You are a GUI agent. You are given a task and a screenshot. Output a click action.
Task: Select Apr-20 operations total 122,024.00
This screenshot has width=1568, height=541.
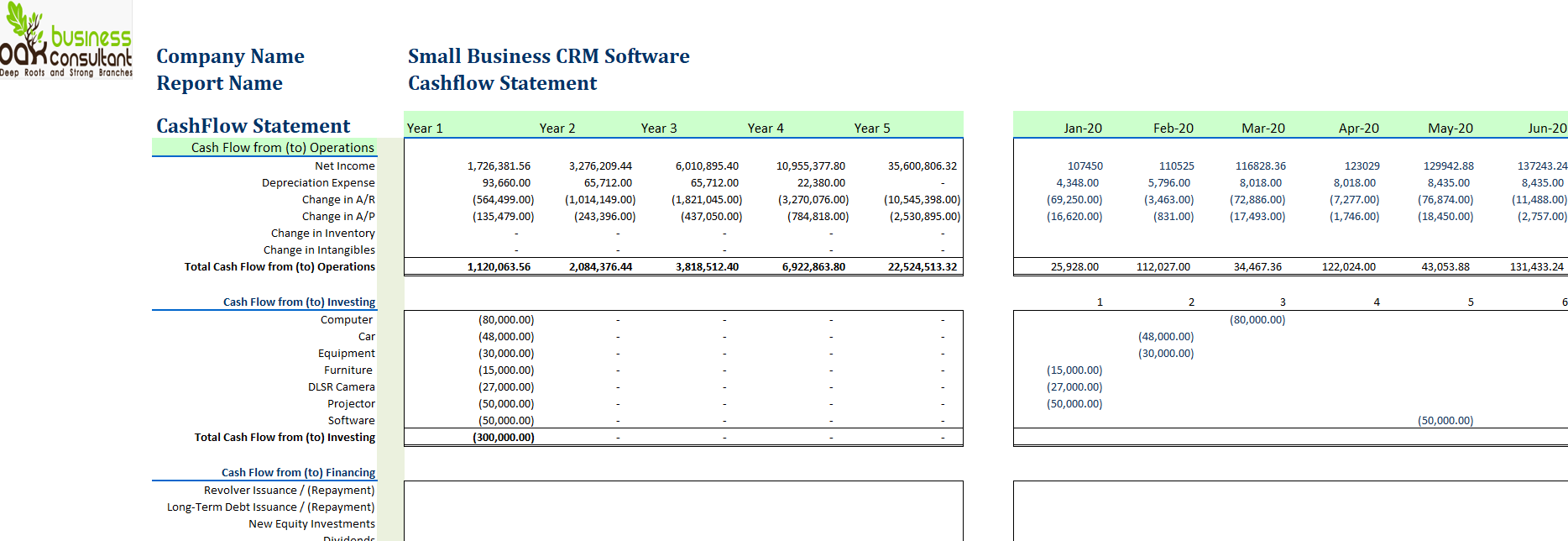1349,267
